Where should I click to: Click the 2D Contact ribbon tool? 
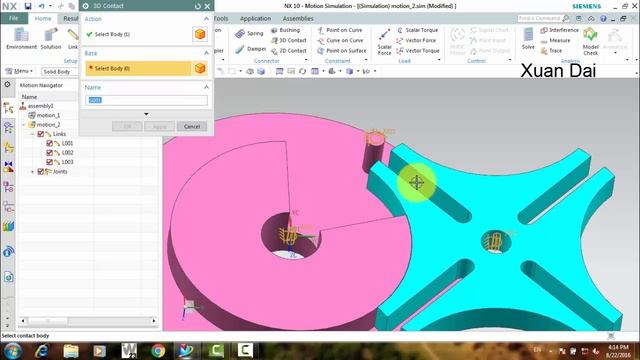pyautogui.click(x=289, y=51)
